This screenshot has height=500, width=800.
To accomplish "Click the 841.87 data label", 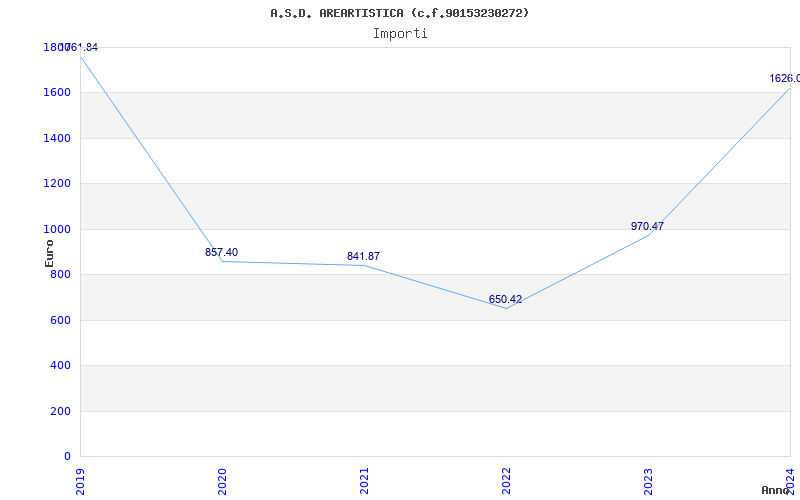I will (x=363, y=256).
